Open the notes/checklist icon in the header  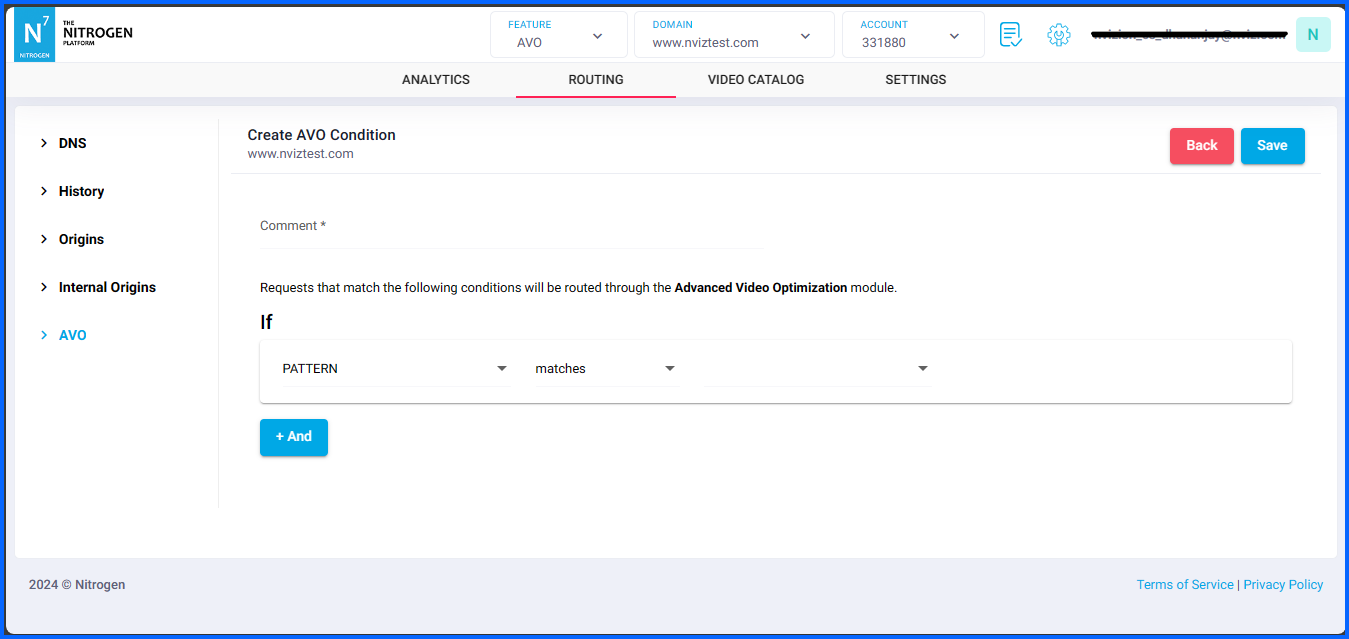tap(1010, 34)
